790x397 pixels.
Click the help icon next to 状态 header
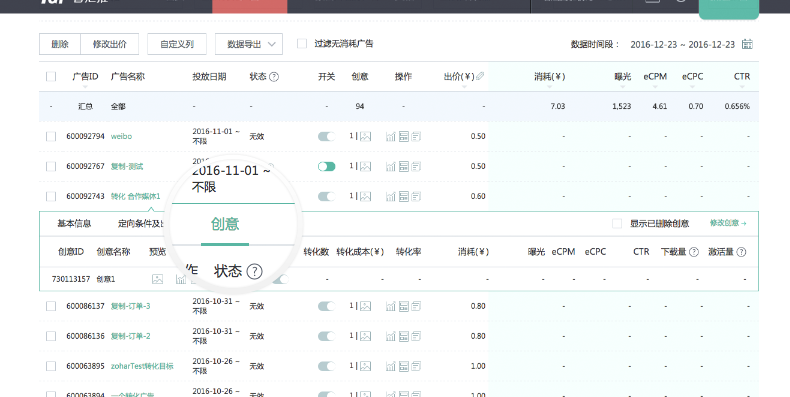pos(274,77)
